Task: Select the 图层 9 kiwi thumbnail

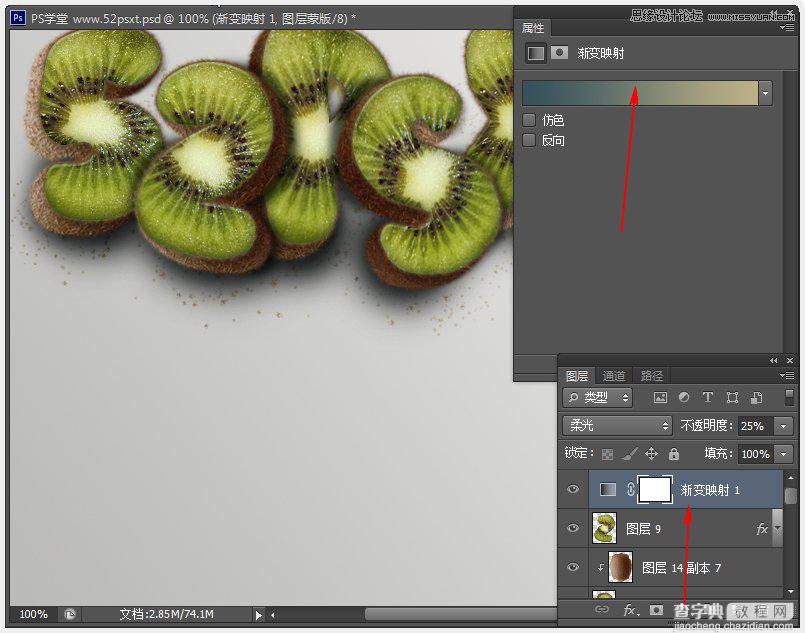Action: [x=604, y=528]
